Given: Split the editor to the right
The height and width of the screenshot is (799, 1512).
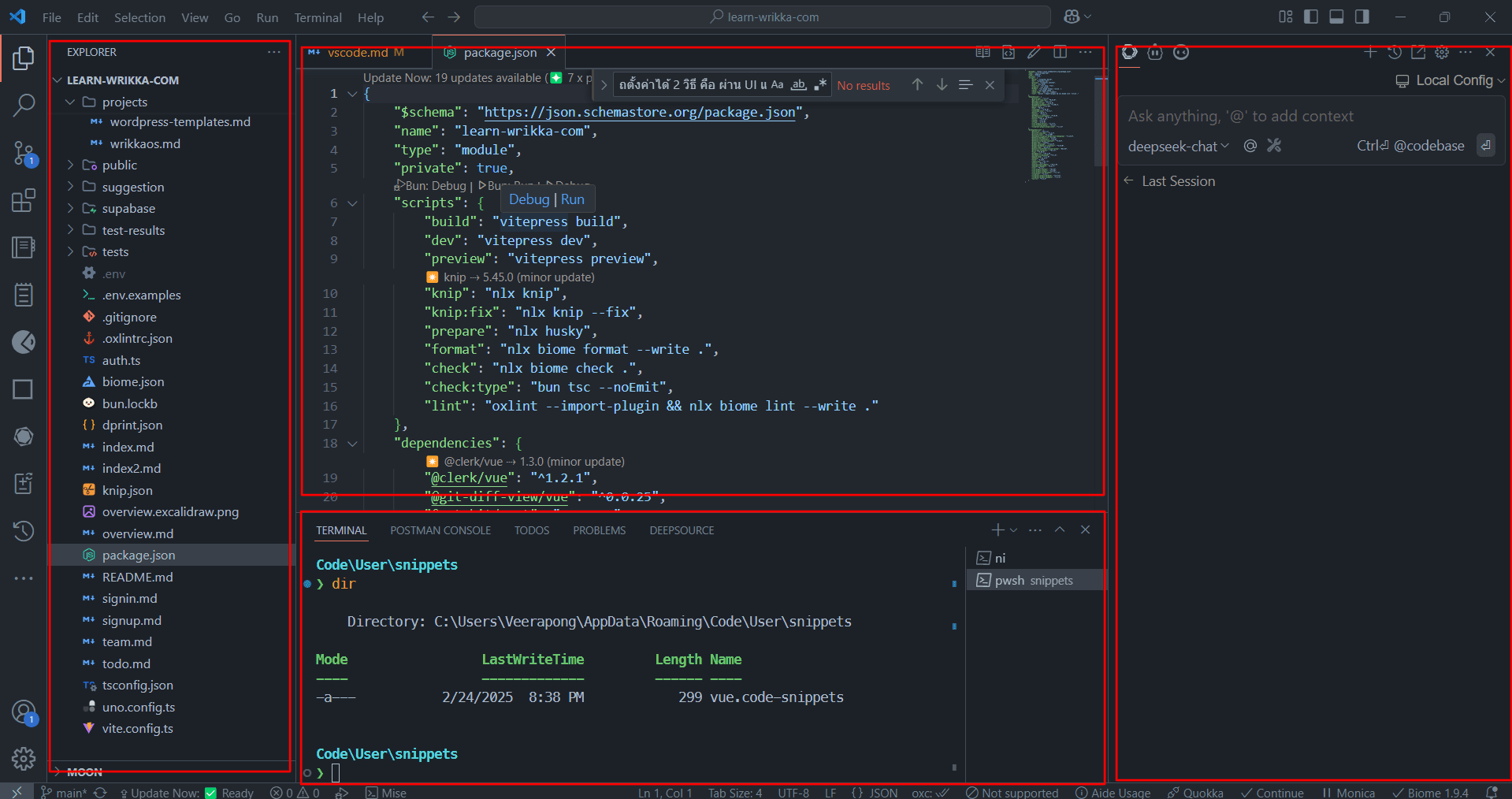Looking at the screenshot, I should [x=1060, y=52].
